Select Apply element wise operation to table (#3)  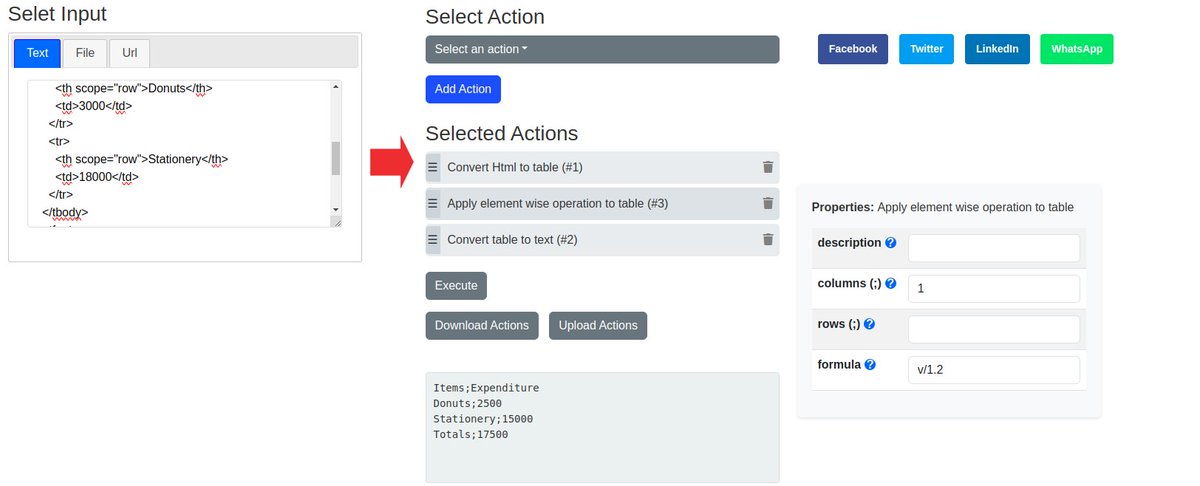click(x=602, y=203)
